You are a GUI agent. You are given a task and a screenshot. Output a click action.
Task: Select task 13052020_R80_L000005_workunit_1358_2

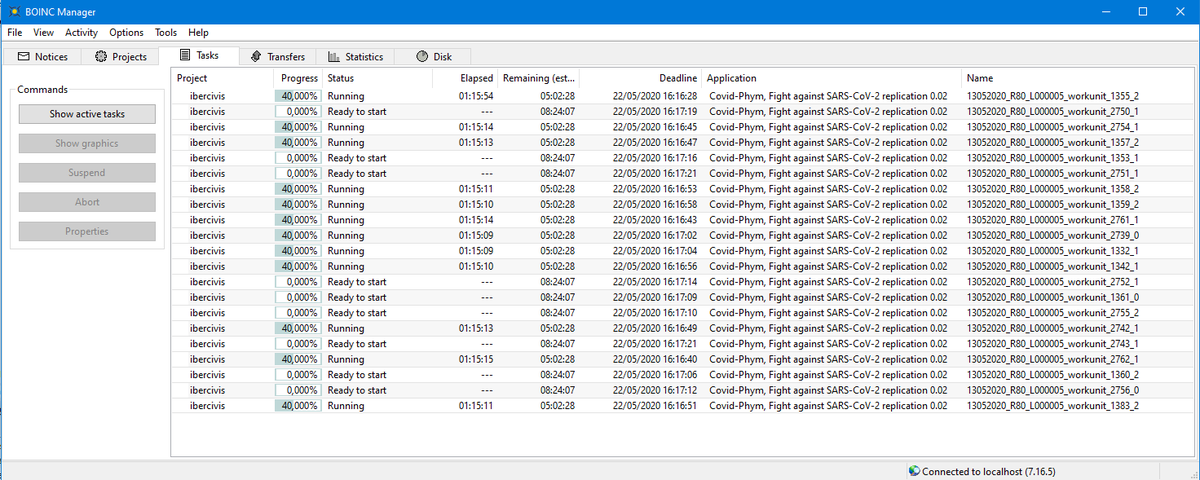coord(683,189)
